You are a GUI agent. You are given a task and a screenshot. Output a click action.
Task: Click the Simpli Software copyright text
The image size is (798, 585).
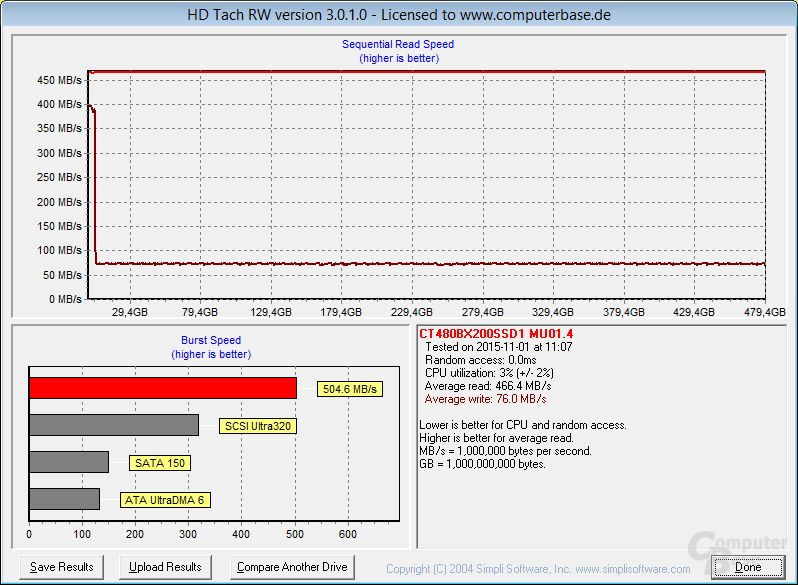point(538,569)
